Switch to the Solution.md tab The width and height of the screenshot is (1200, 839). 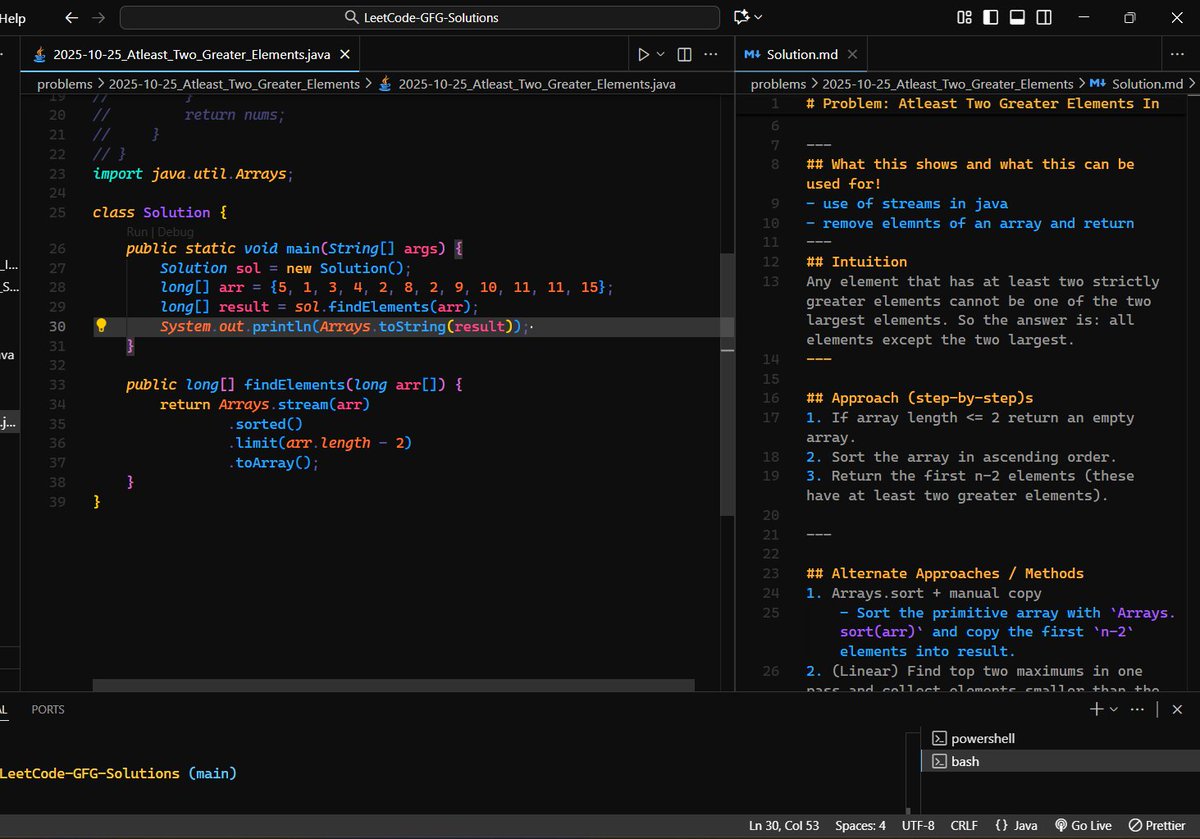pos(801,54)
